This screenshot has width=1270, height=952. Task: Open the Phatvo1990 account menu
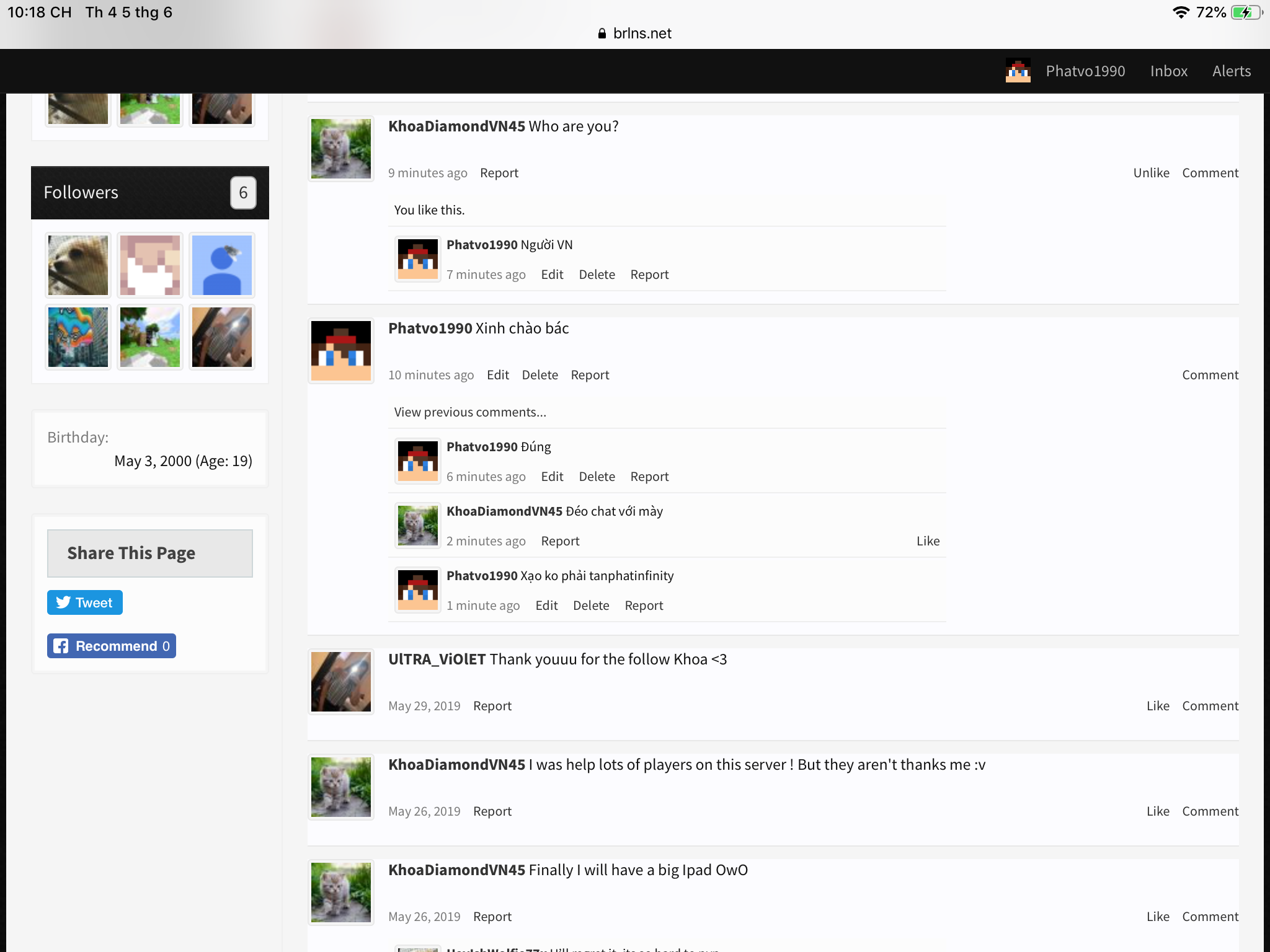(1085, 71)
